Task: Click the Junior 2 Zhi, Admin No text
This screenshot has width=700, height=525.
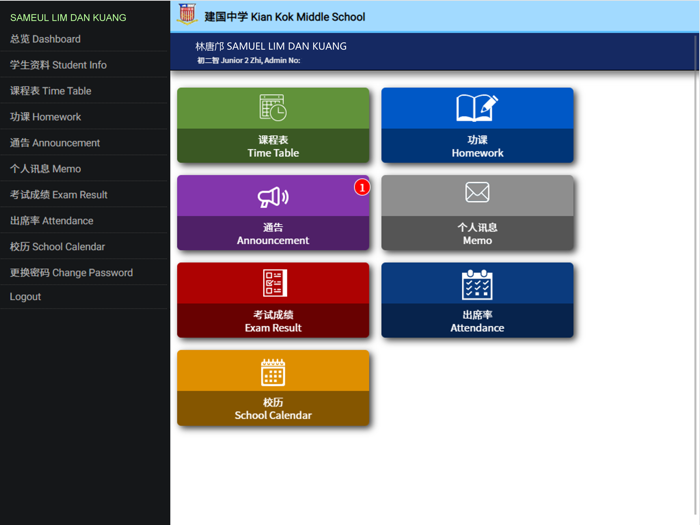Action: click(249, 60)
